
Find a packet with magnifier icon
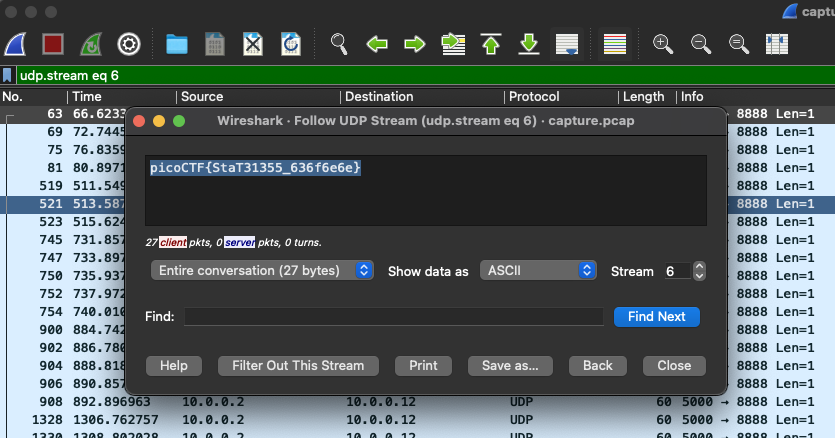[x=339, y=44]
